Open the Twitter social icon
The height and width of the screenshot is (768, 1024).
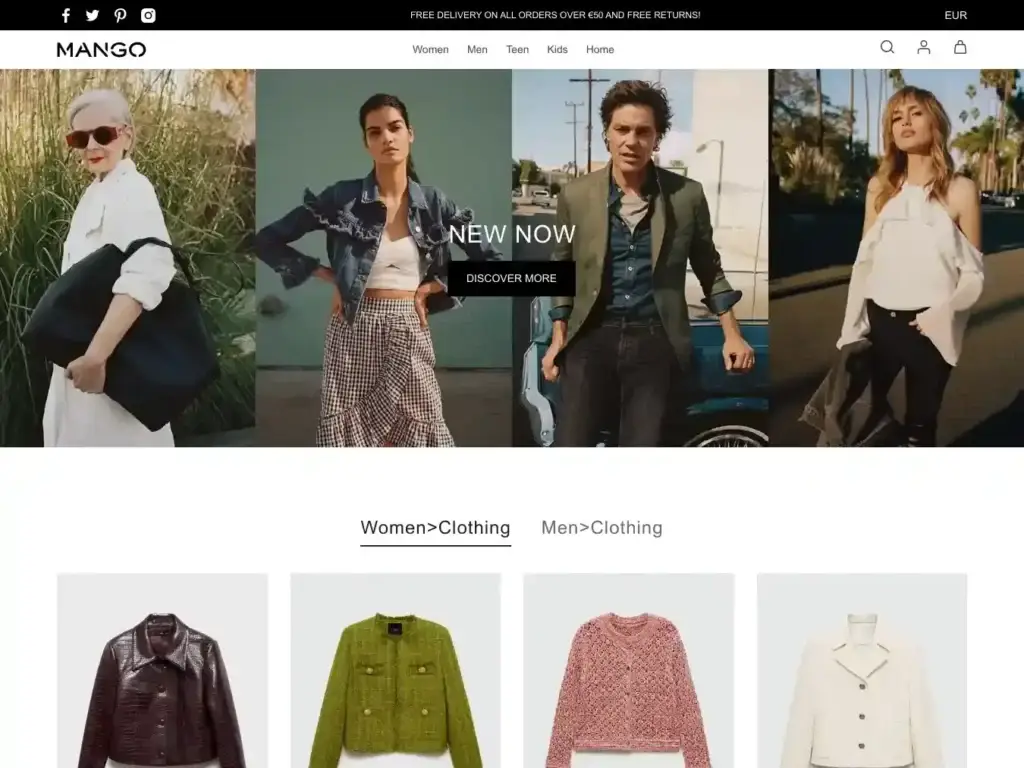(93, 15)
